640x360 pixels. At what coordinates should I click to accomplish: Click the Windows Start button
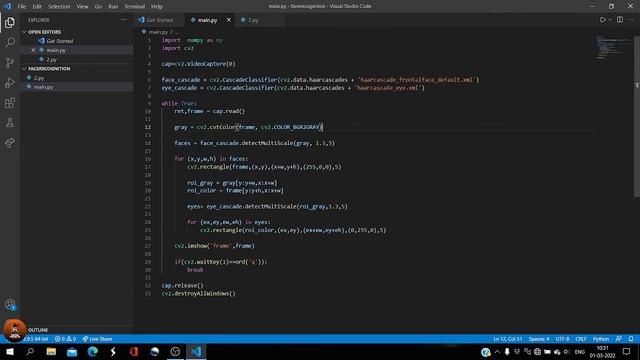[x=10, y=351]
